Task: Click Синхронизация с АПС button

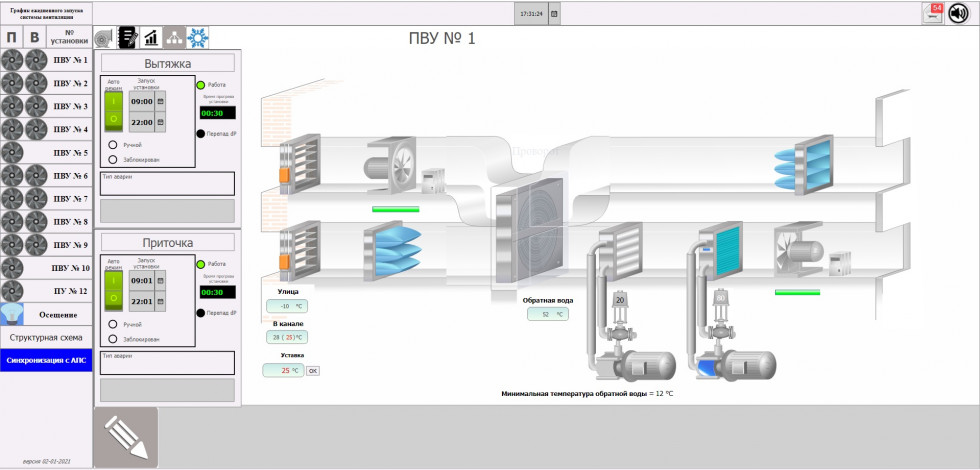Action: pyautogui.click(x=46, y=361)
